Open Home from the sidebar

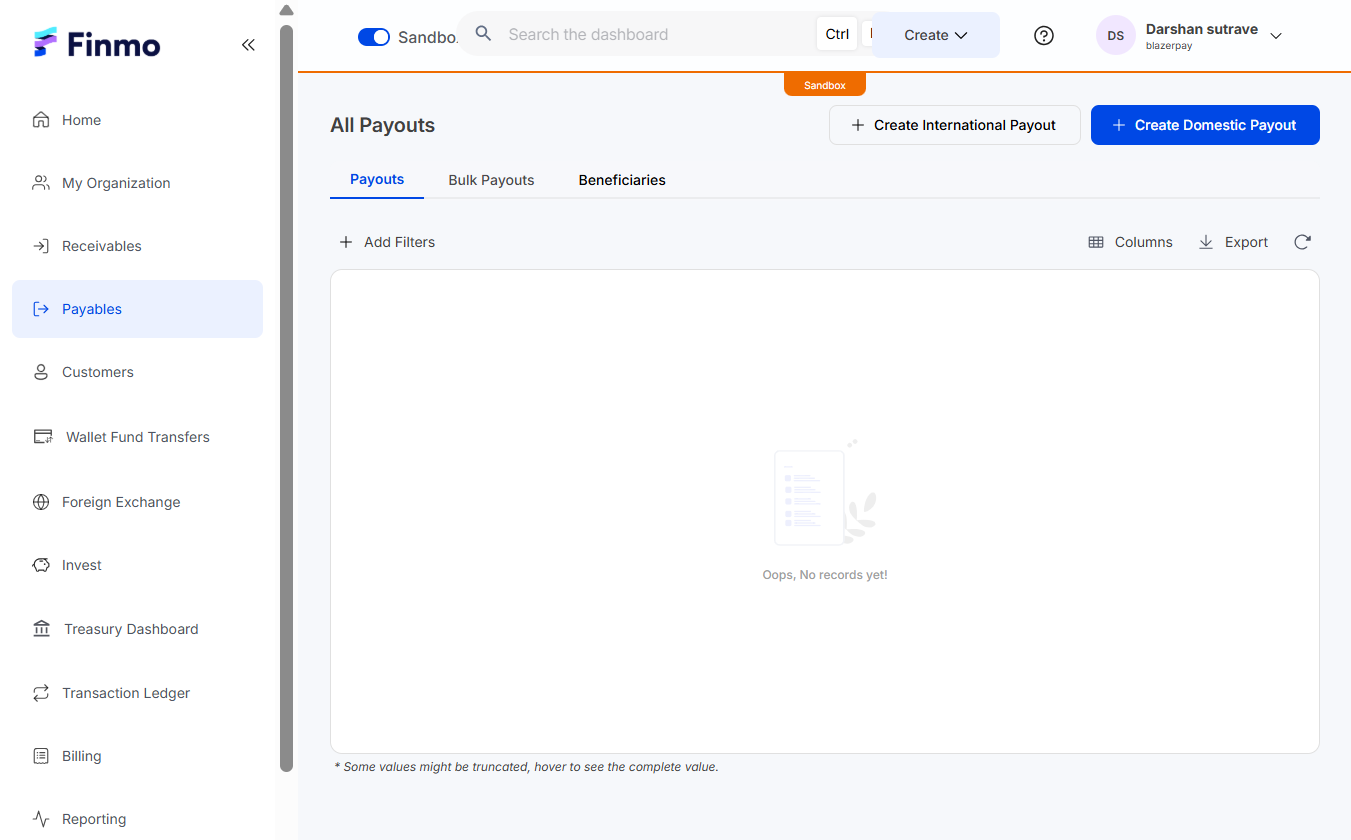(137, 120)
